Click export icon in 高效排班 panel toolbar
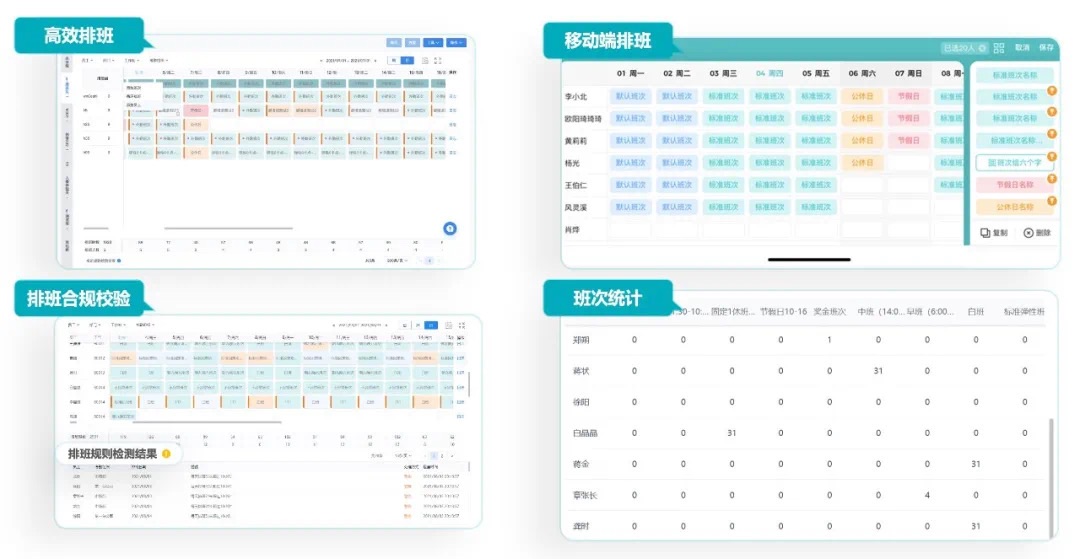The height and width of the screenshot is (559, 1080). click(x=425, y=61)
